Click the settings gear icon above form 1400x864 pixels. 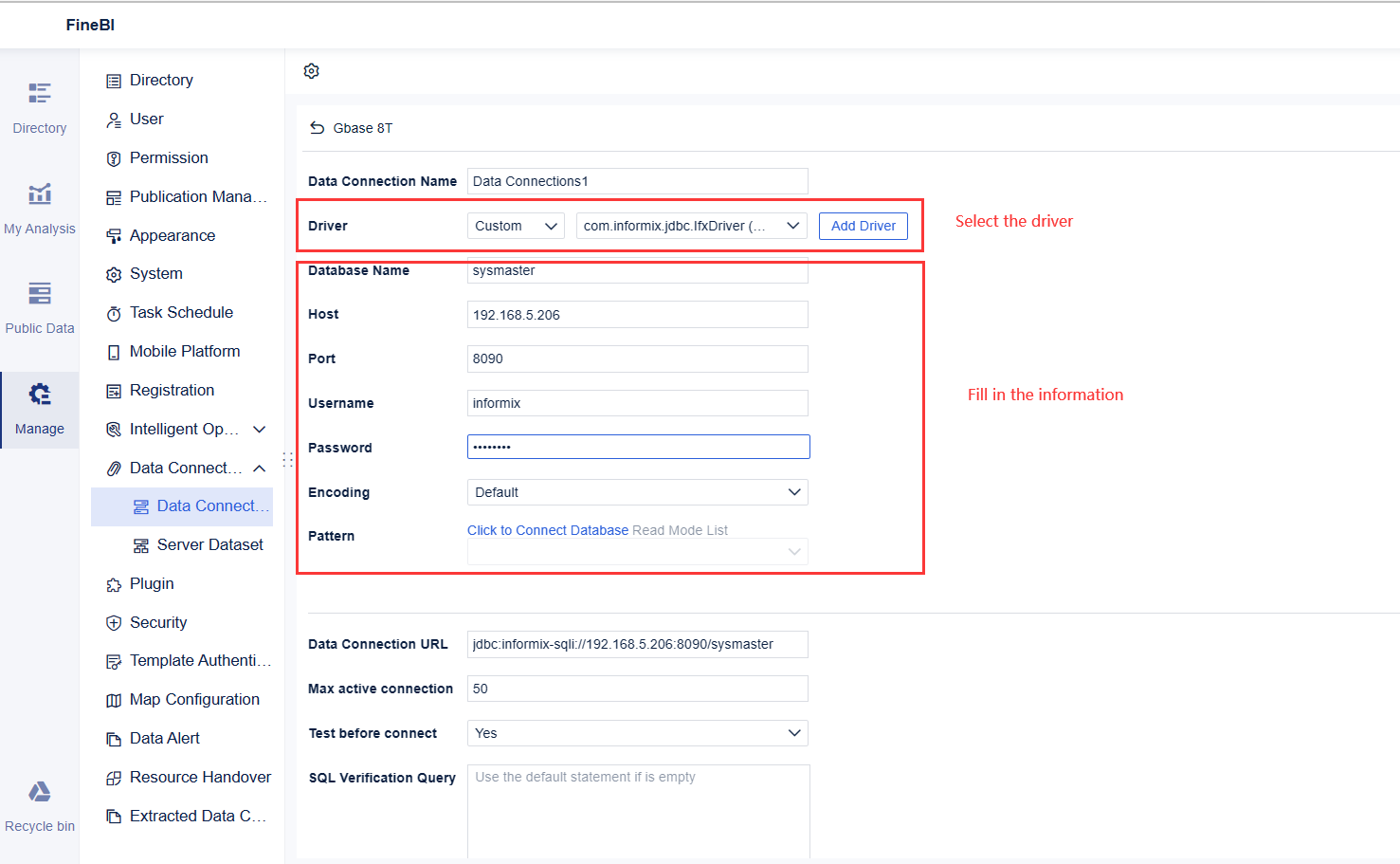pos(311,71)
